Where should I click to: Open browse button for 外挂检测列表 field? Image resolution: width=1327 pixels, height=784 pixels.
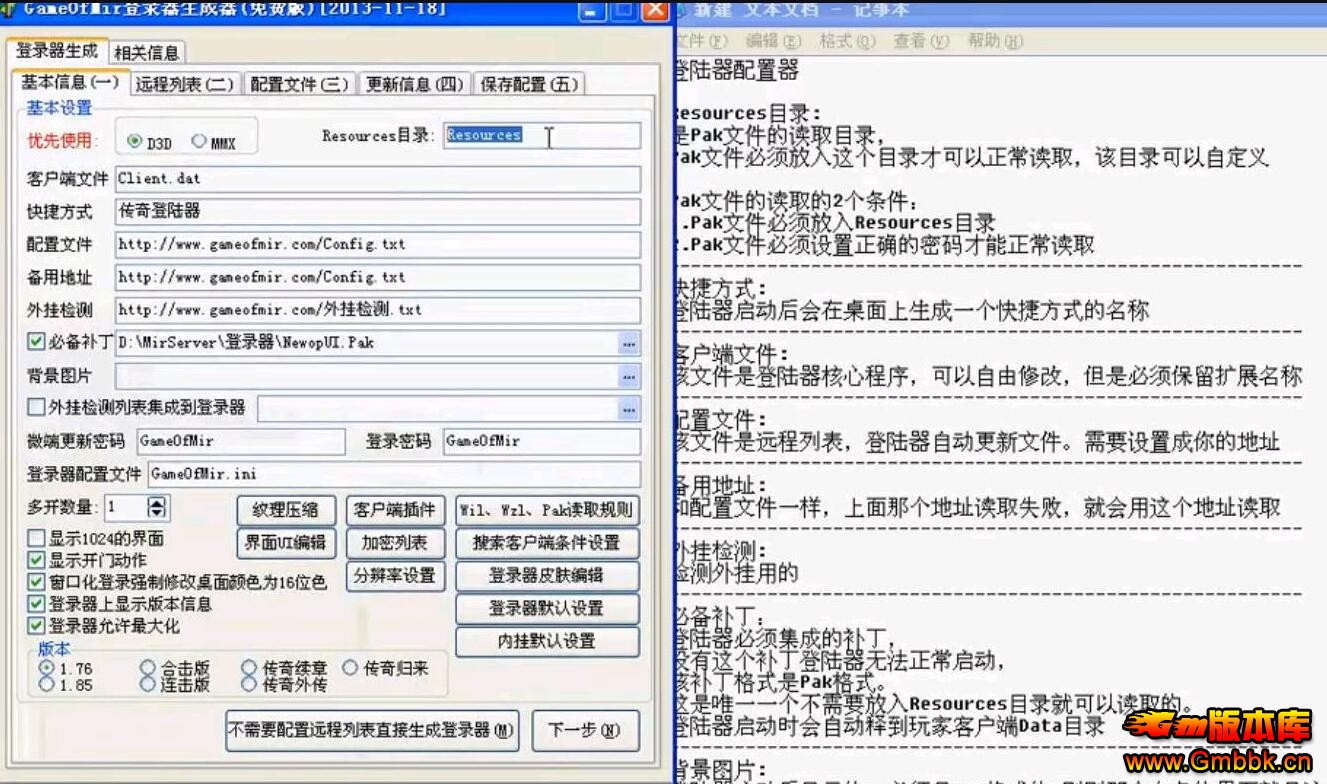[628, 408]
